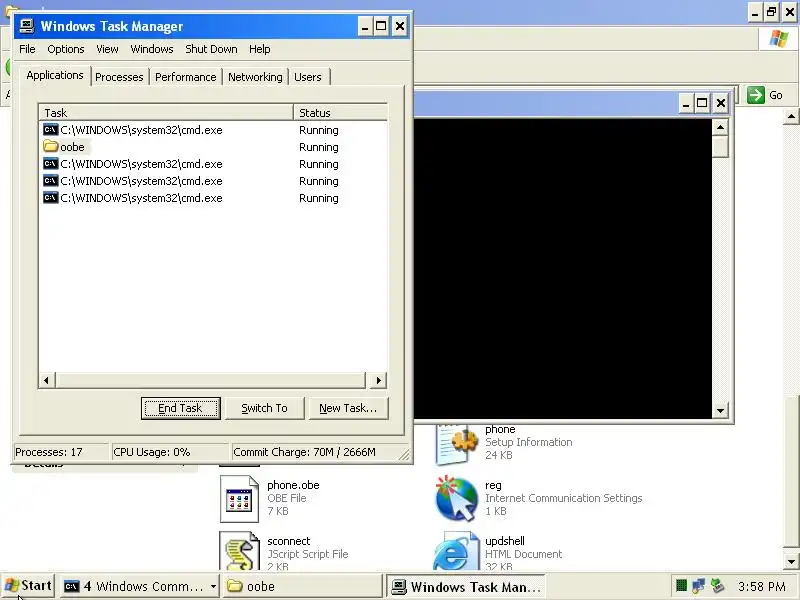Click the command window scrollbar thumb
800x600 pixels.
(720, 146)
